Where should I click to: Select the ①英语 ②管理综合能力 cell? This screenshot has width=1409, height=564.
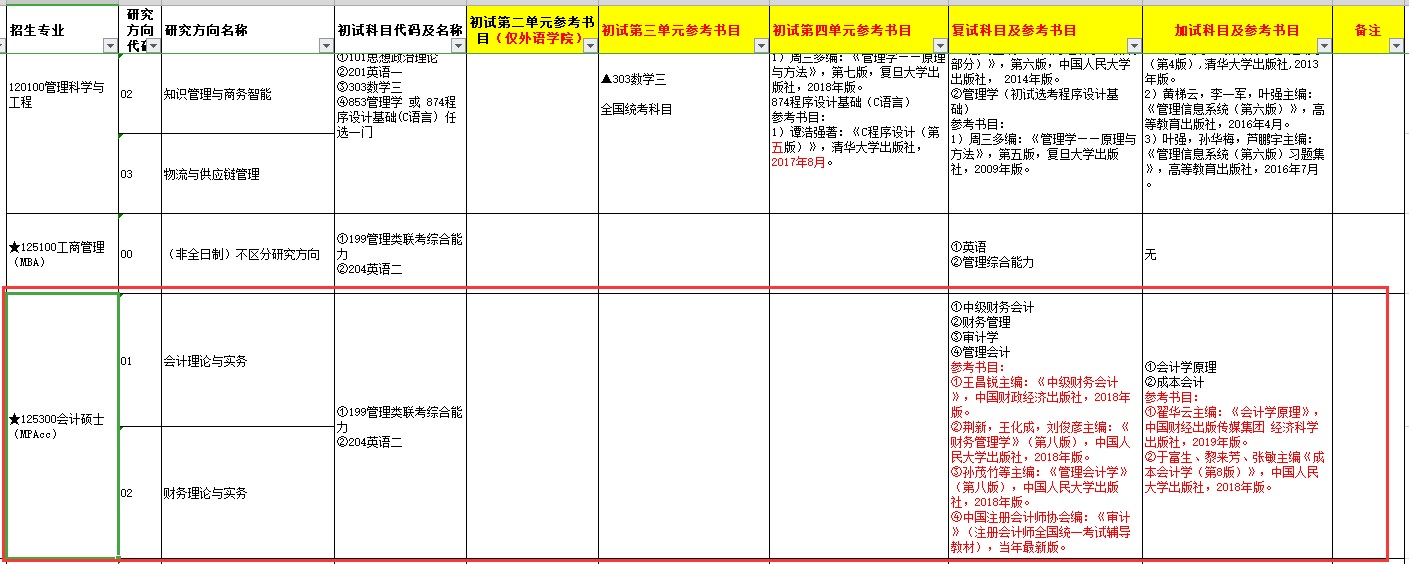(1046, 253)
